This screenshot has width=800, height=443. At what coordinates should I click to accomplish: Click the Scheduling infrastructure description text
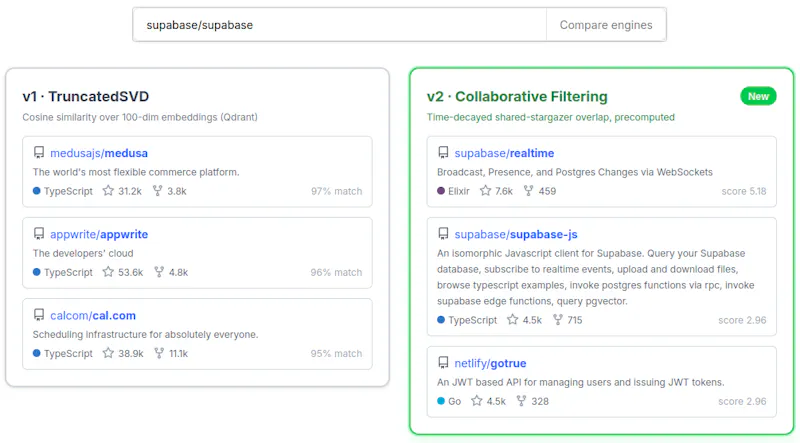point(145,334)
